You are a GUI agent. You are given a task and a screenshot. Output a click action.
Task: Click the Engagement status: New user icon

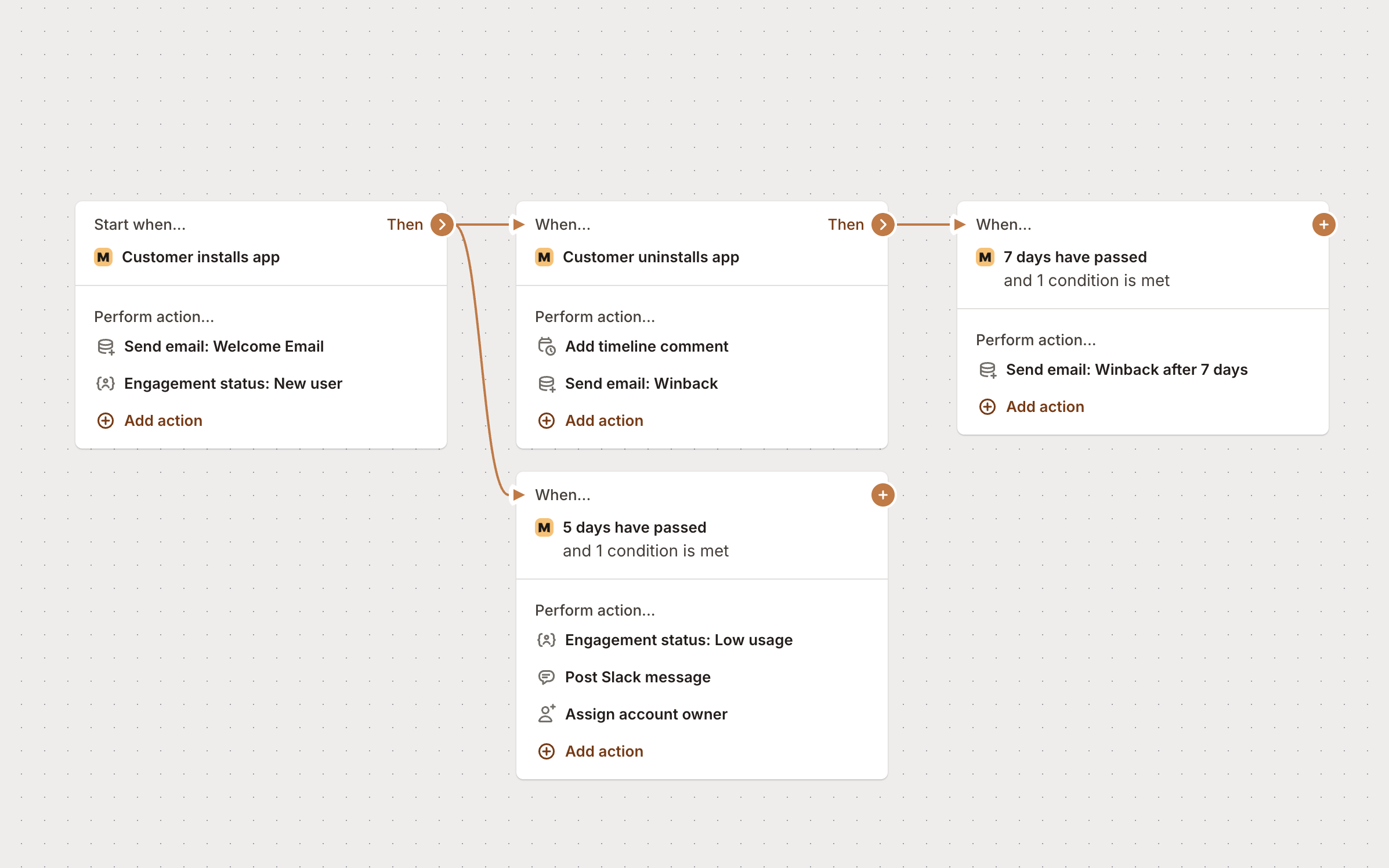[x=106, y=384]
